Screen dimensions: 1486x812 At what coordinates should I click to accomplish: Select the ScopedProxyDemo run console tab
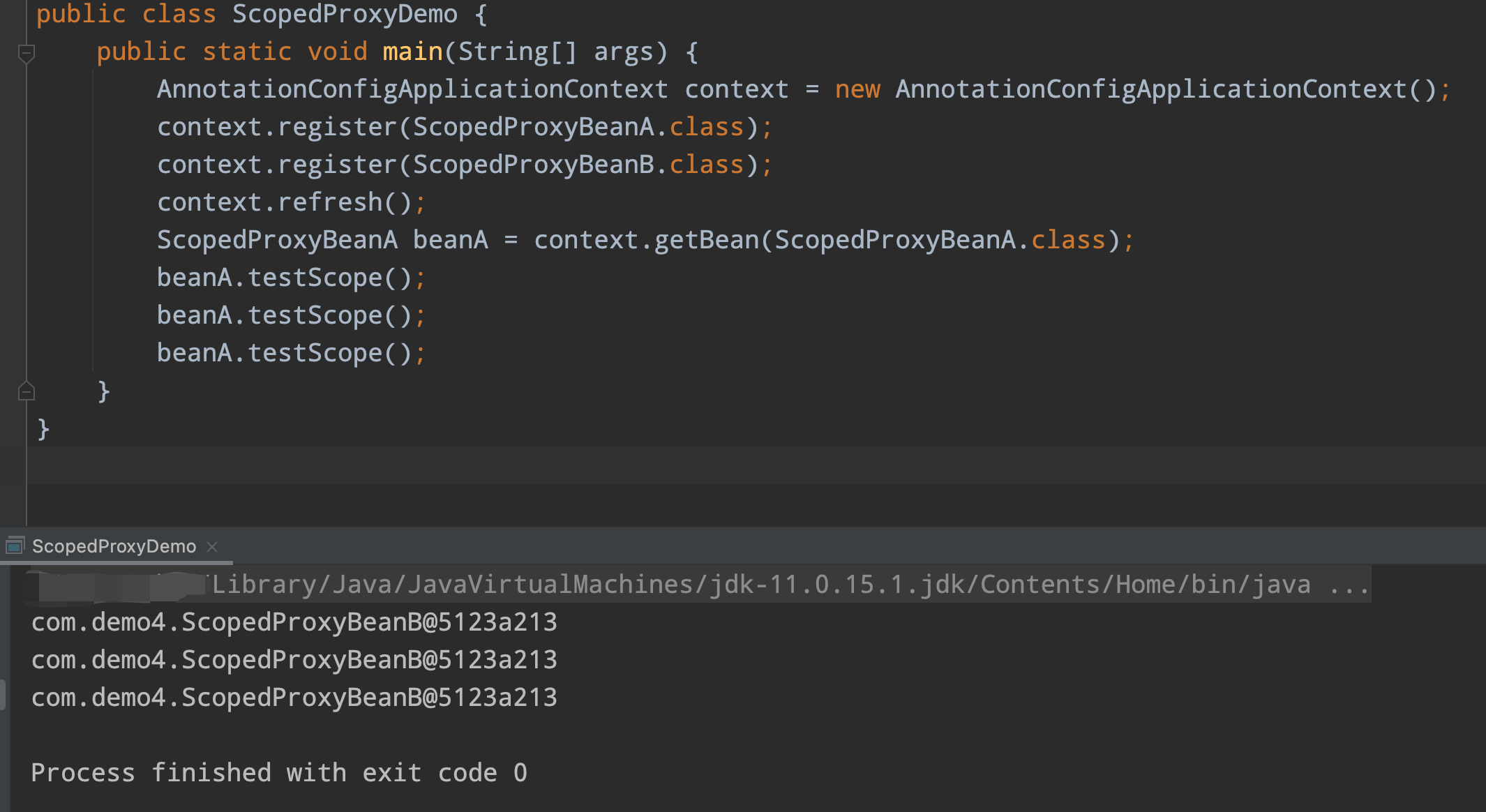[x=114, y=546]
